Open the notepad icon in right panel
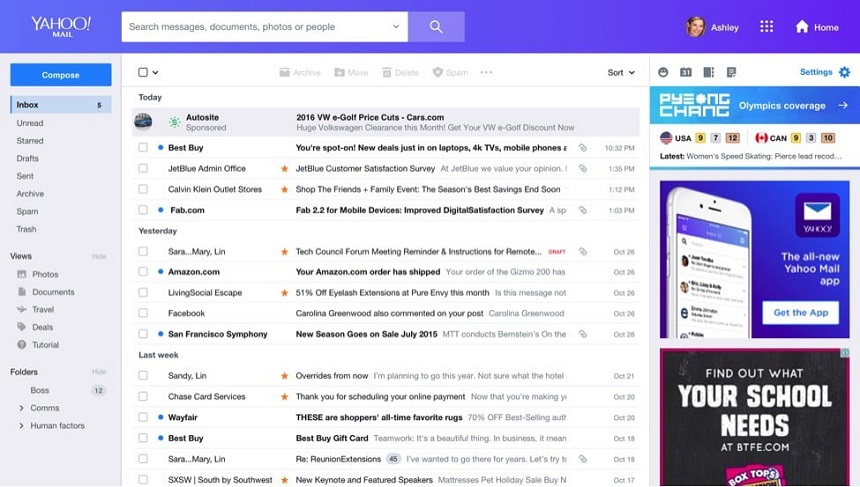Screen dimensions: 860x487 click(x=731, y=72)
